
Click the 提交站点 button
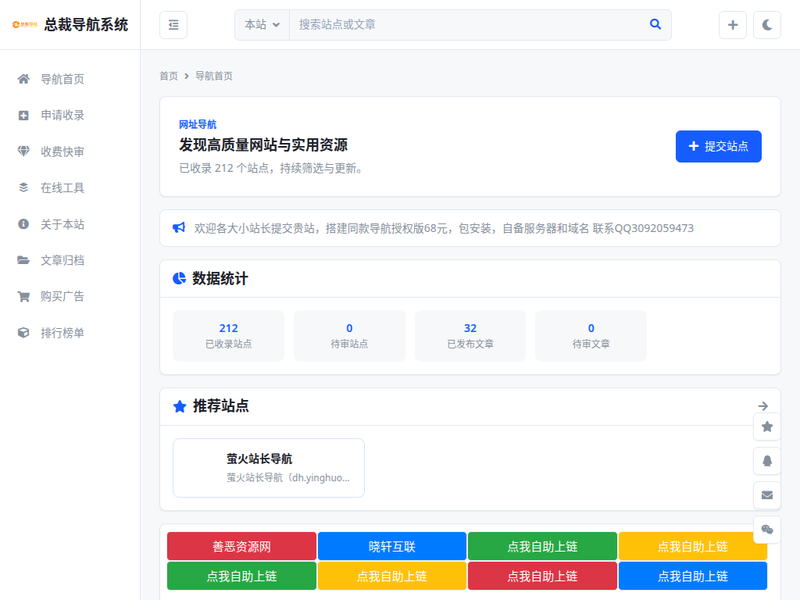[718, 146]
